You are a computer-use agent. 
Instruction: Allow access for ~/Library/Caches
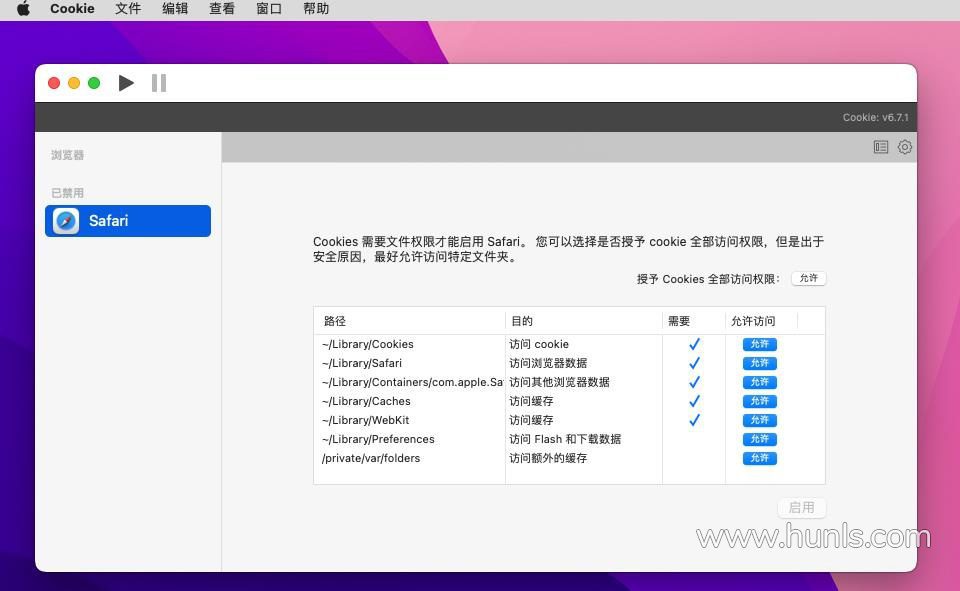759,401
